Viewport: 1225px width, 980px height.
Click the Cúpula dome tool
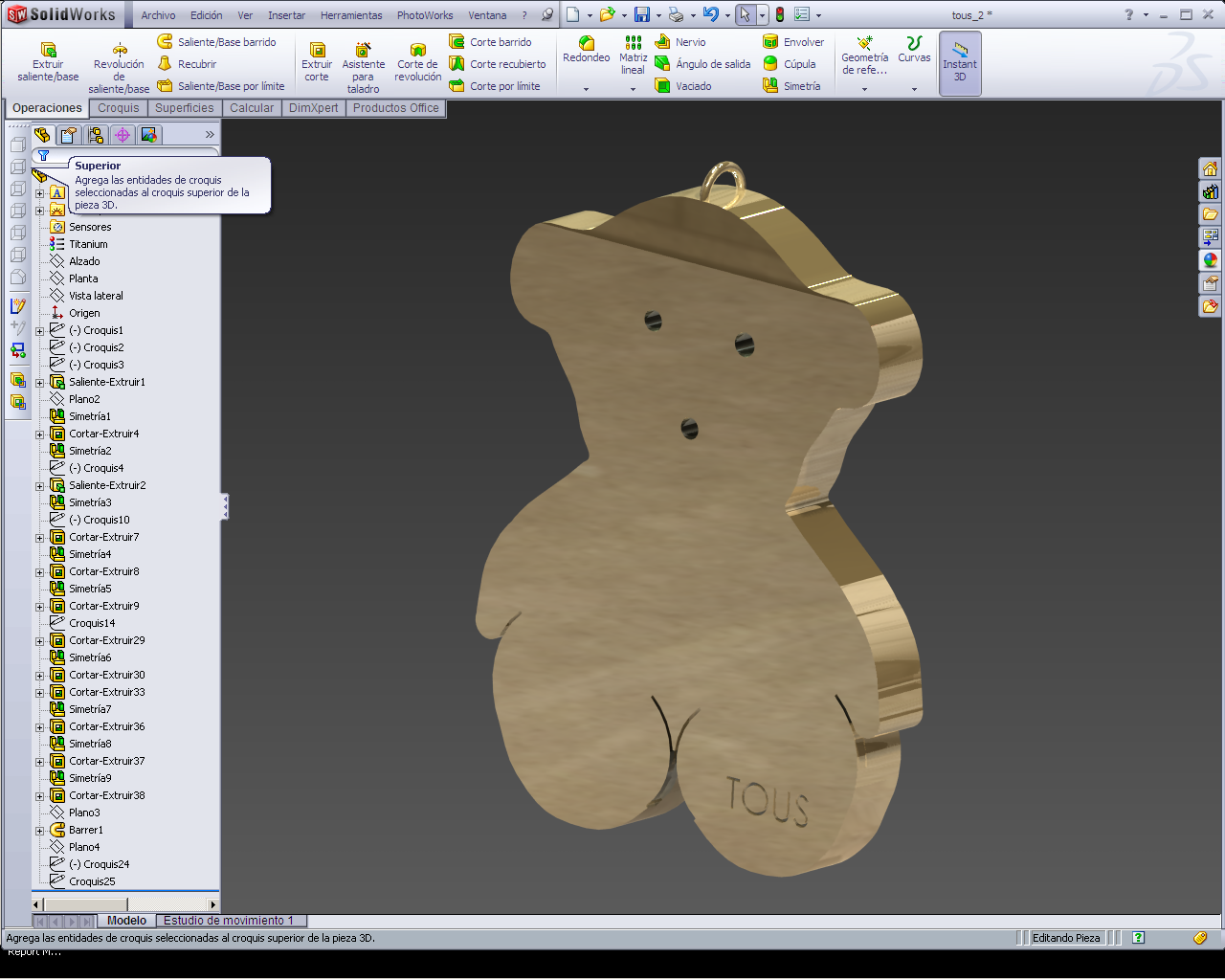click(x=790, y=64)
